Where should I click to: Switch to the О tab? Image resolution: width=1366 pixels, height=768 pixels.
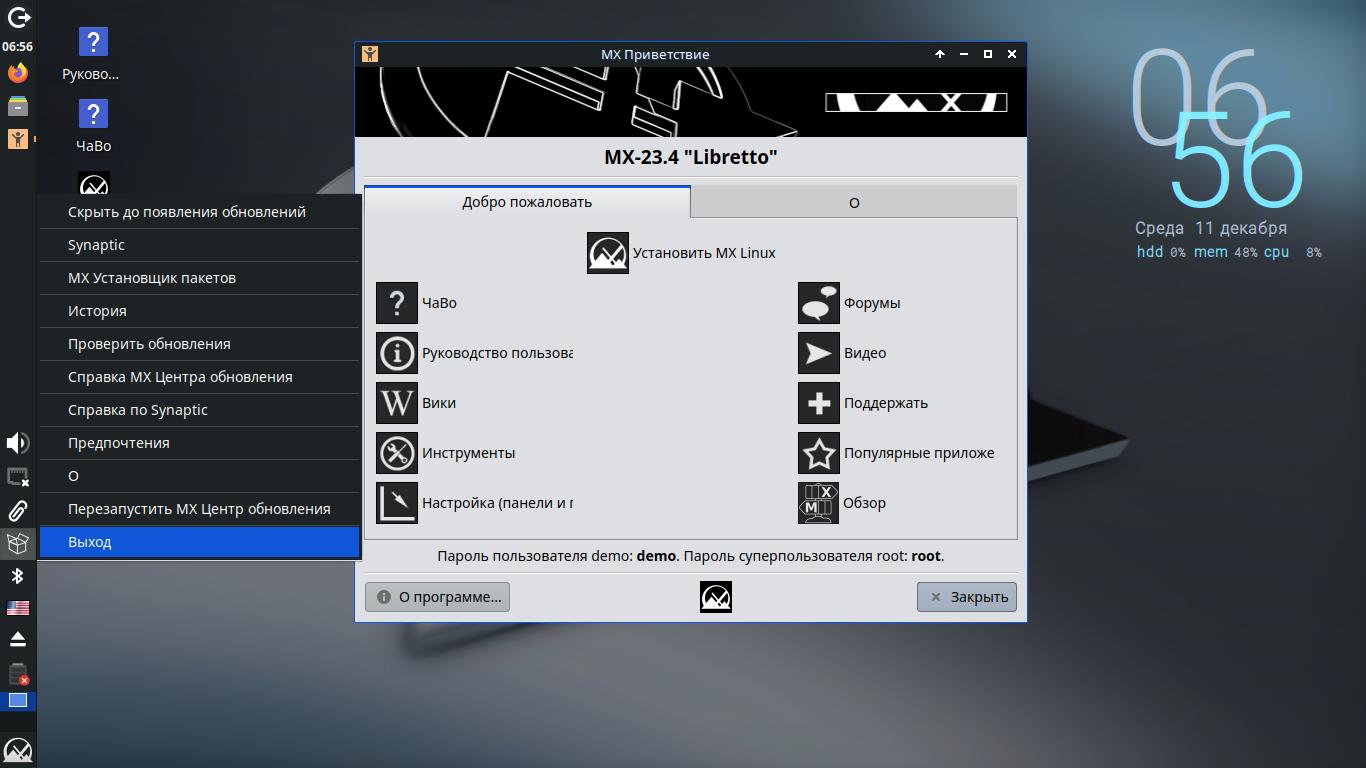854,202
